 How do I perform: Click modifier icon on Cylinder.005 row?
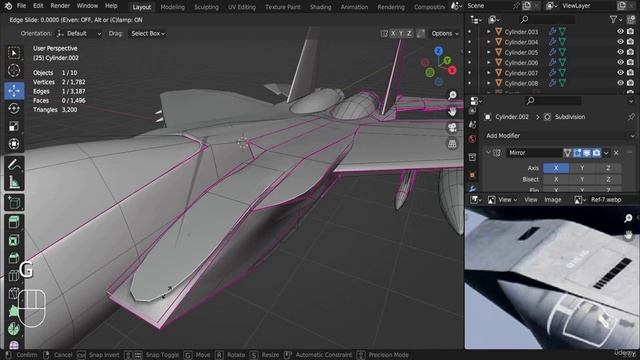(553, 52)
